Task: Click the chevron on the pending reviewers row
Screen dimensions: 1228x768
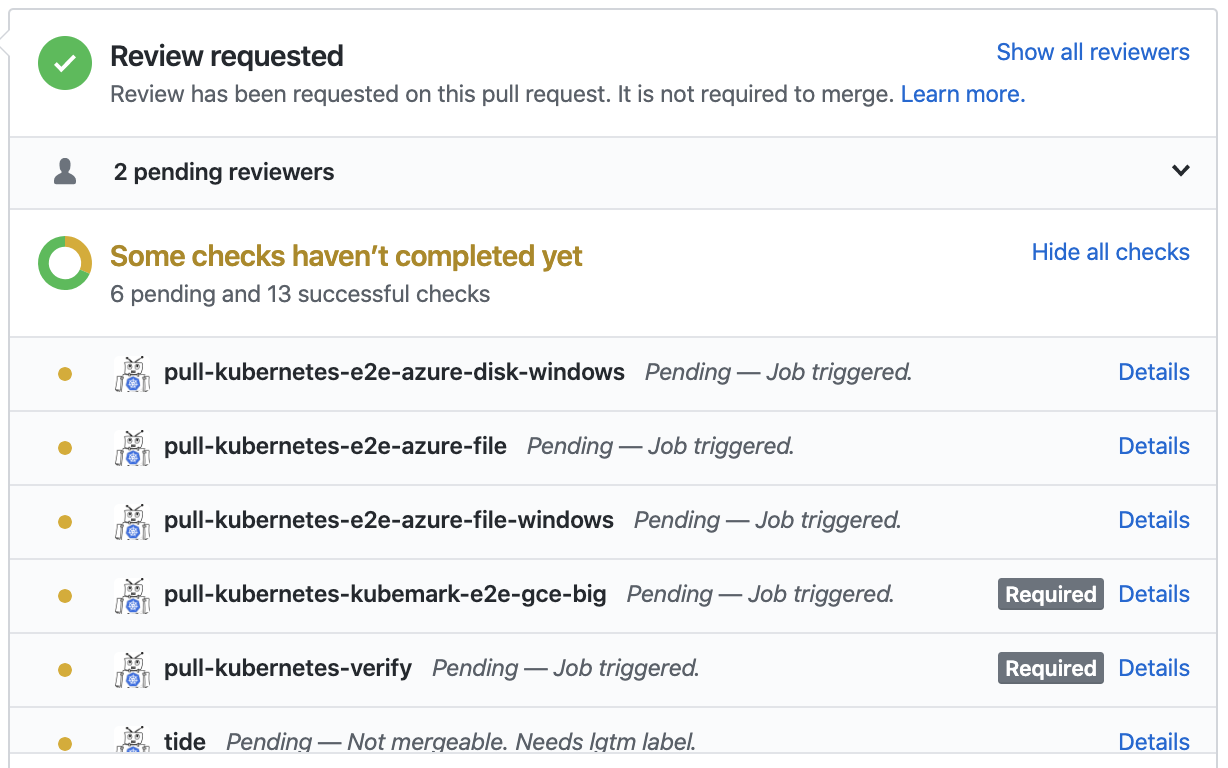Action: 1180,171
